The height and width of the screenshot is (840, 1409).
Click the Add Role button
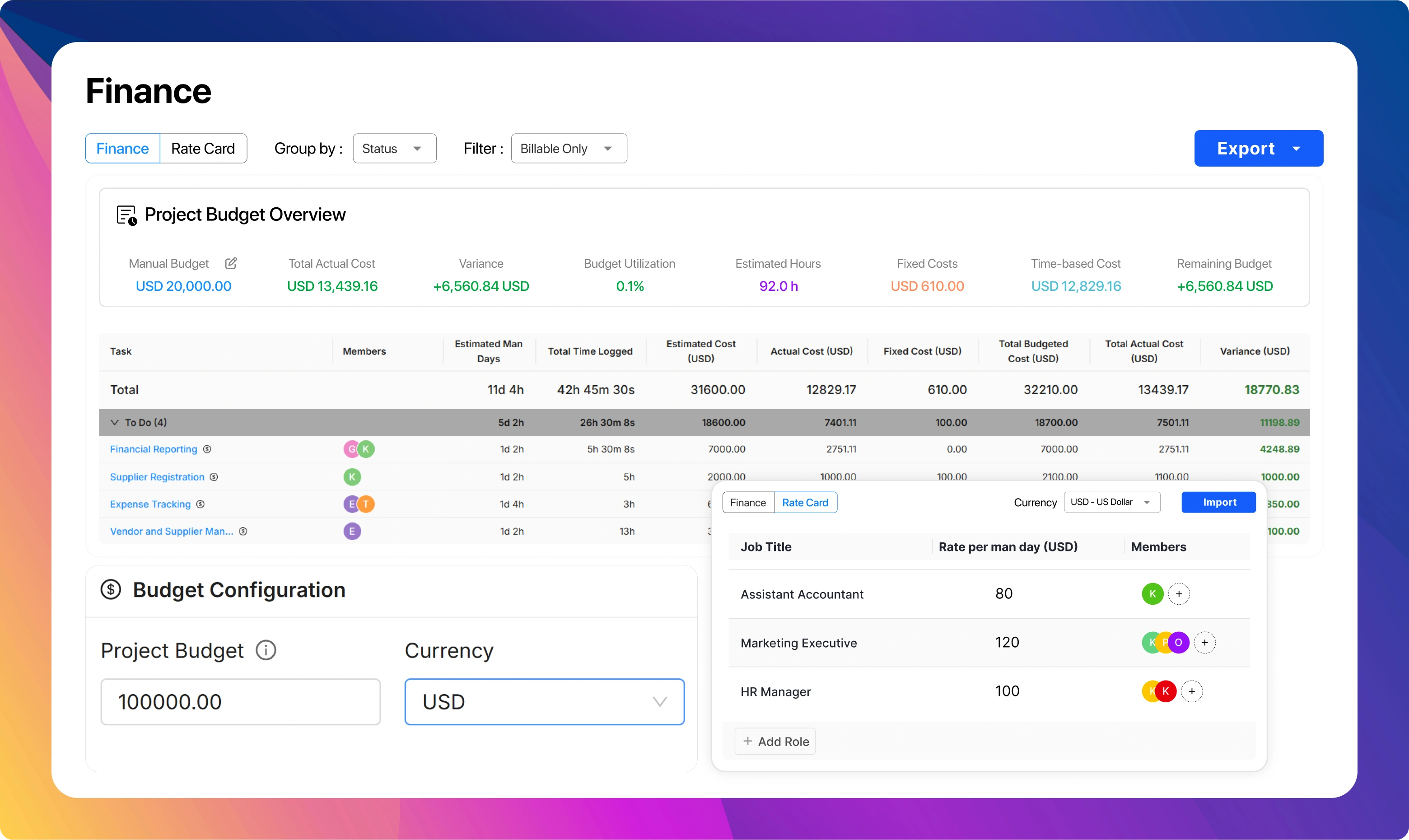[774, 742]
